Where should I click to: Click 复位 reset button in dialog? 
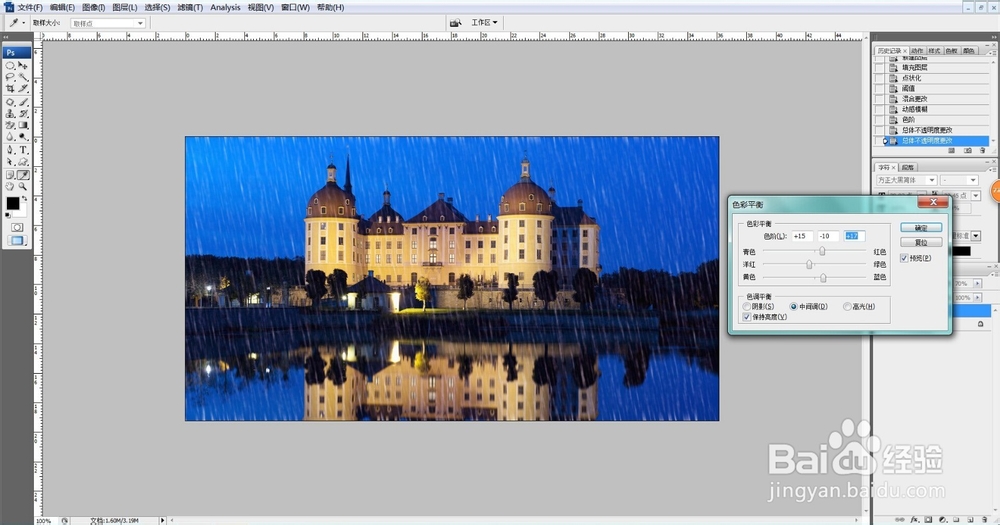[921, 242]
